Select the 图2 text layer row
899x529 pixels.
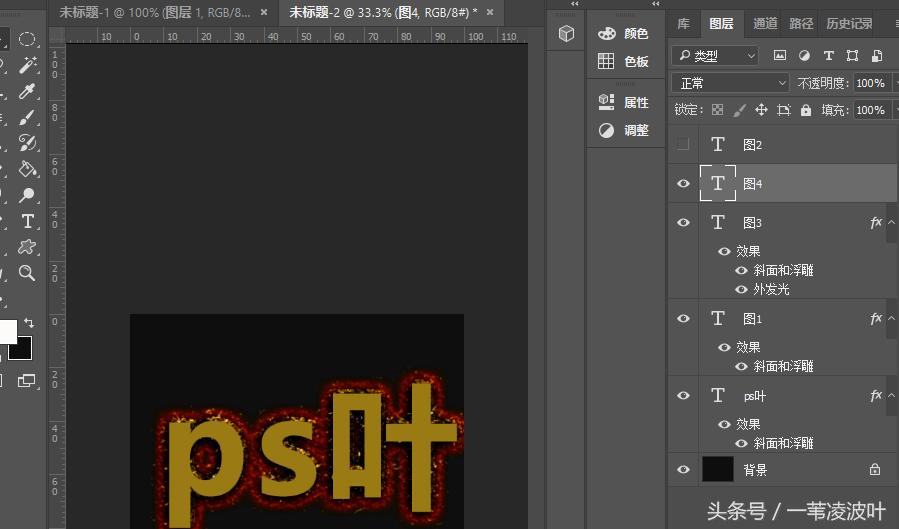point(783,144)
